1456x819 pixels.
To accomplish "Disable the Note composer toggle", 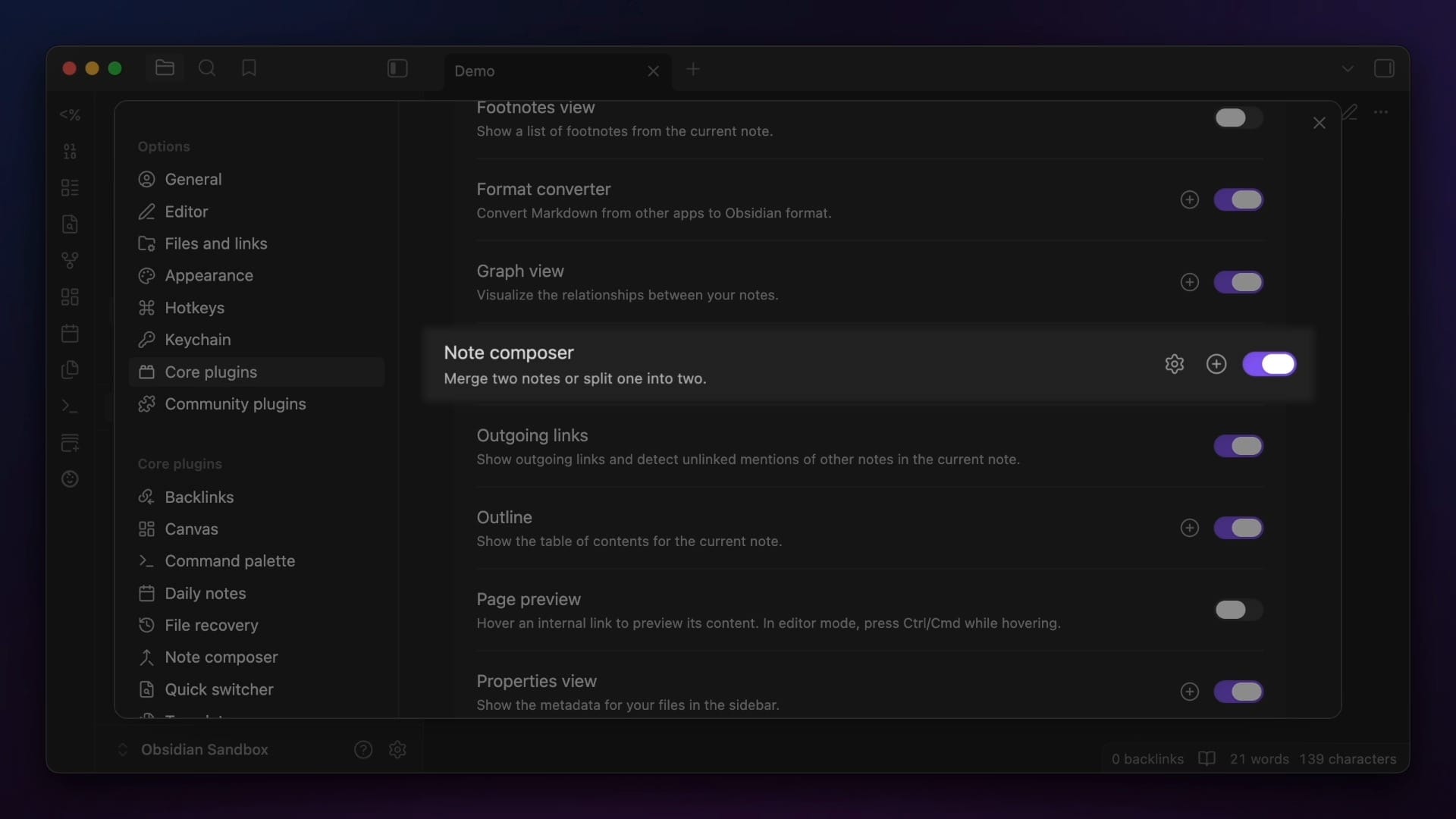I will click(1269, 364).
